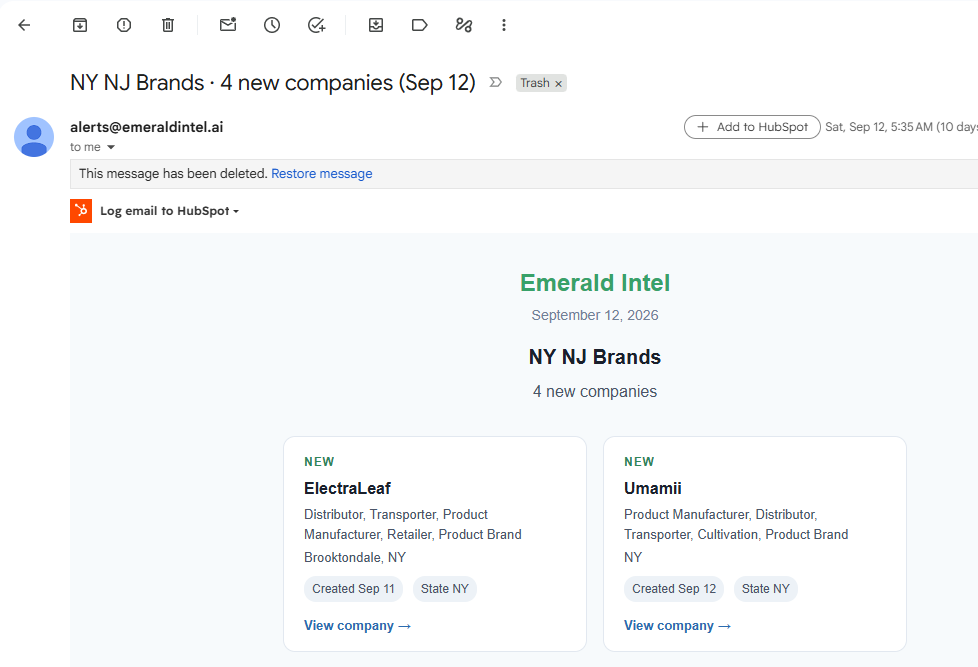Click the sender avatar picture
This screenshot has height=667, width=978.
(34, 137)
